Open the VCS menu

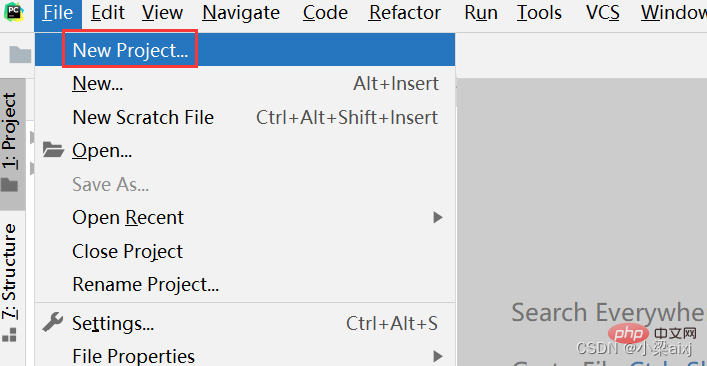603,13
